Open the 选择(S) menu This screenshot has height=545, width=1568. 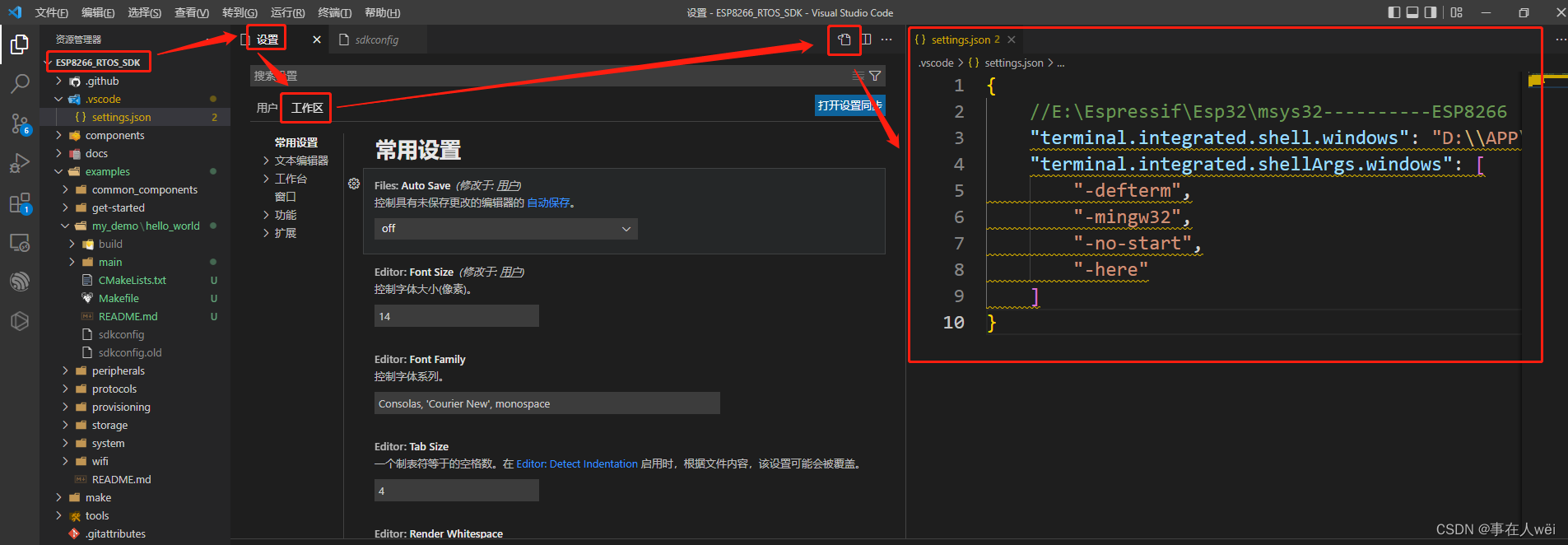pyautogui.click(x=145, y=12)
